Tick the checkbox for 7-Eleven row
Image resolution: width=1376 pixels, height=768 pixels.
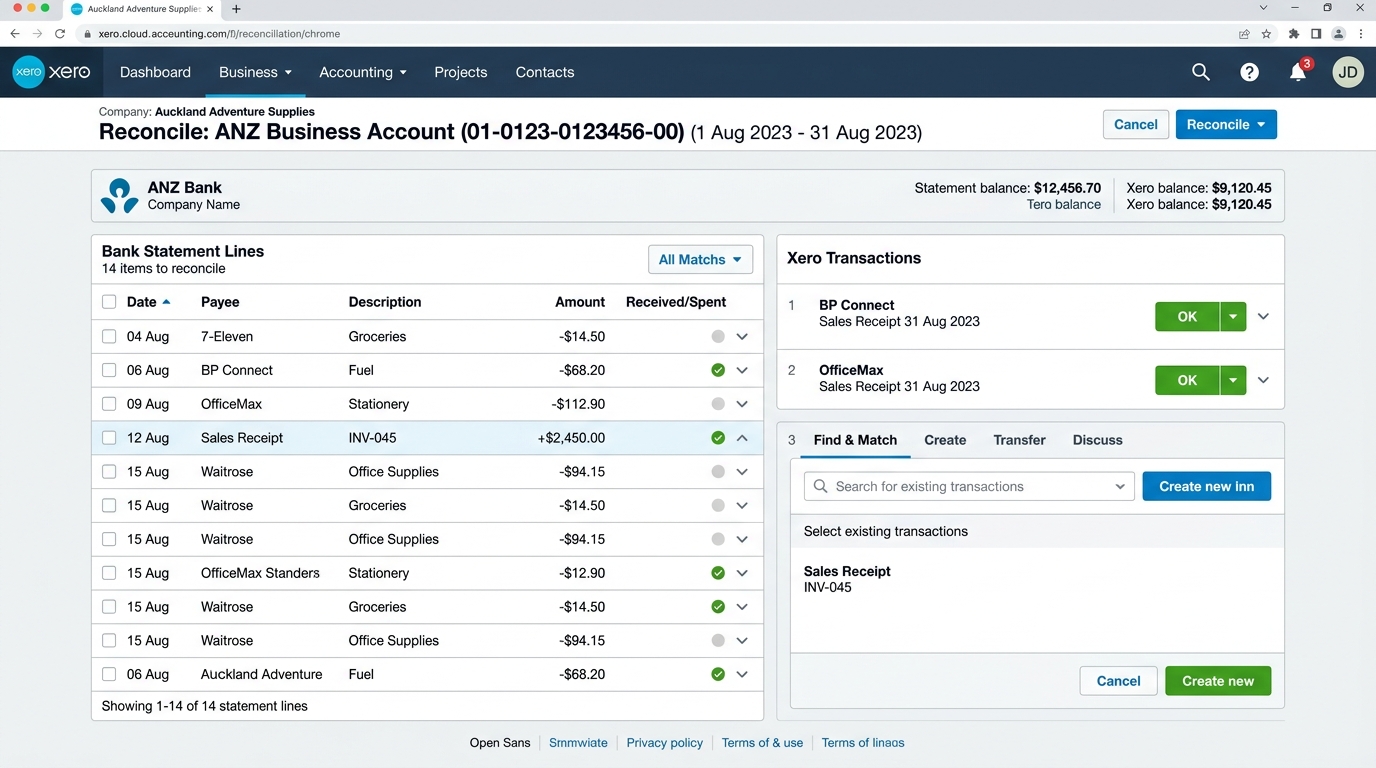[109, 337]
